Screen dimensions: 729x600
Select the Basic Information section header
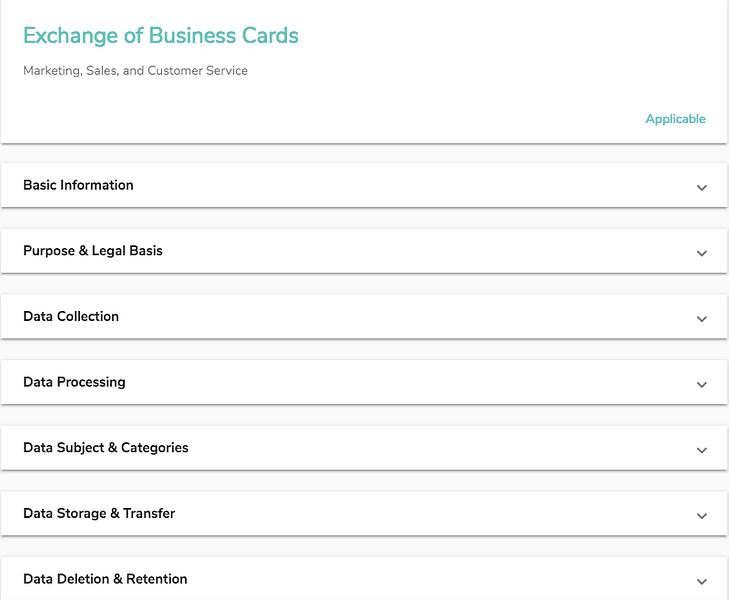[x=78, y=185]
